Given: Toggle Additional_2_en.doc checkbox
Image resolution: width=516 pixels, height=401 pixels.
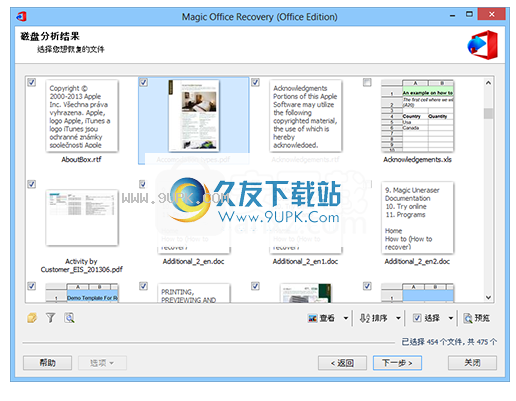Looking at the screenshot, I should click(143, 184).
